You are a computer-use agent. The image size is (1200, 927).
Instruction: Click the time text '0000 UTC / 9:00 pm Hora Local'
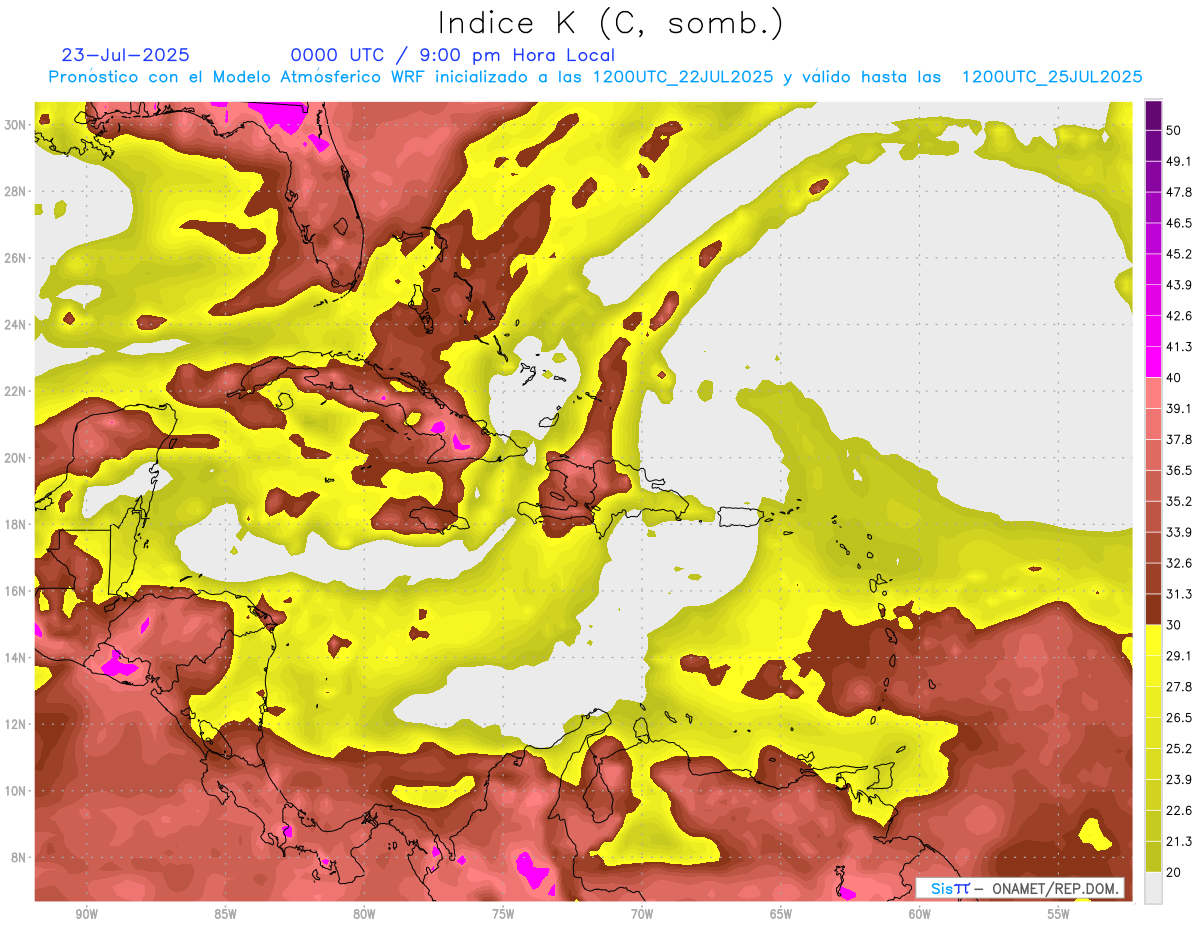pyautogui.click(x=453, y=55)
